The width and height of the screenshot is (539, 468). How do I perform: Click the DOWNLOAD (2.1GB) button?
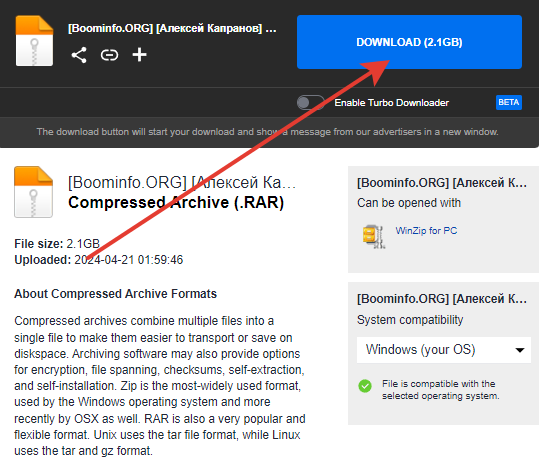pyautogui.click(x=409, y=42)
